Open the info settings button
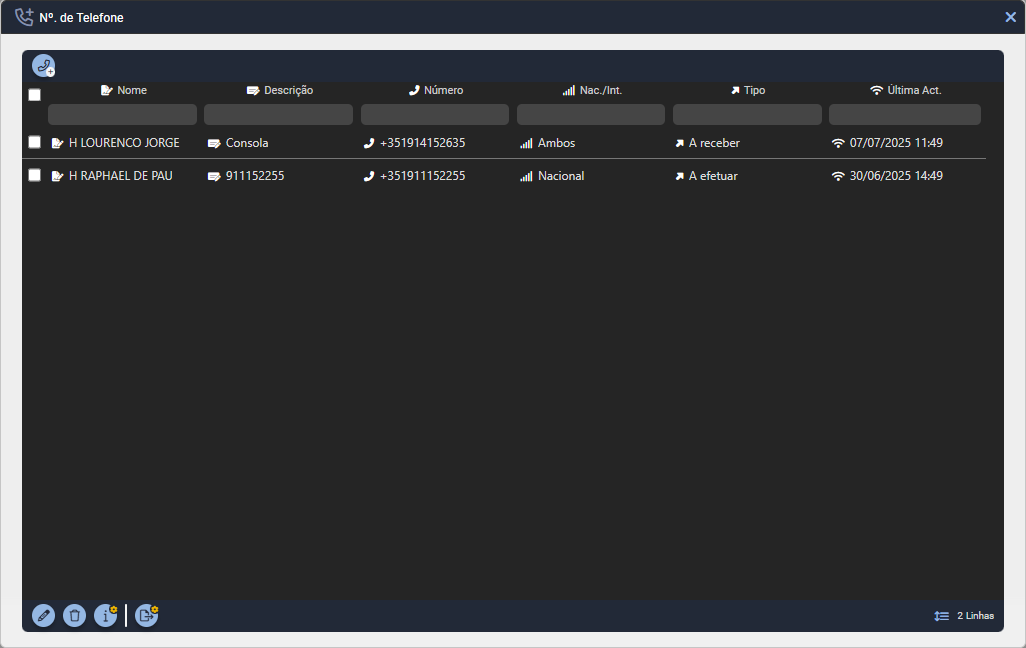Screen dimensions: 1026x648 click(106, 615)
